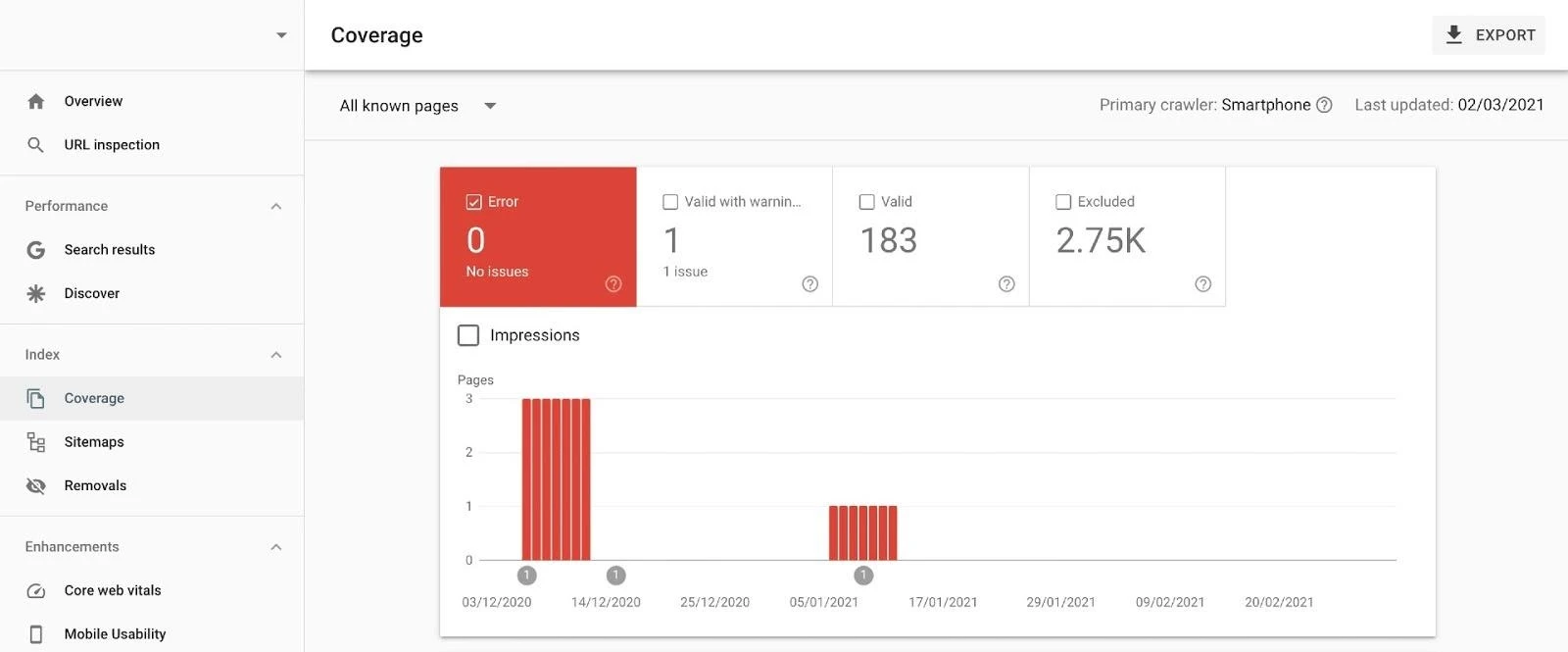Screen dimensions: 1568x652
Task: Check the Excluded checkbox
Action: (1063, 202)
